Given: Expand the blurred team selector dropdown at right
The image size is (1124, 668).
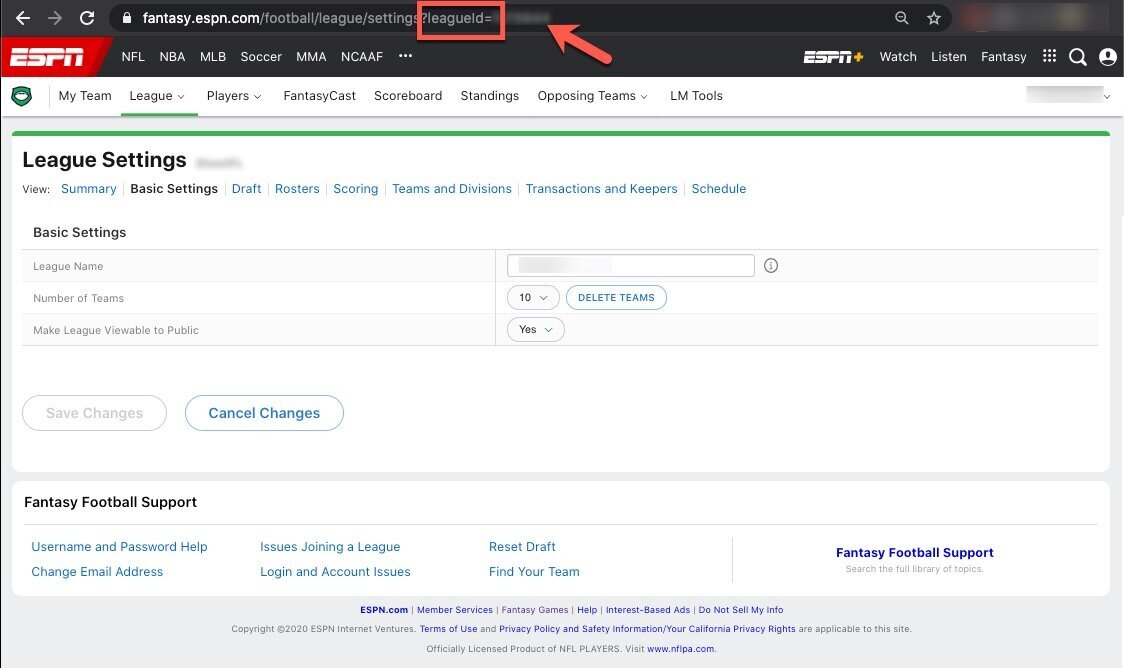Looking at the screenshot, I should coord(1068,95).
